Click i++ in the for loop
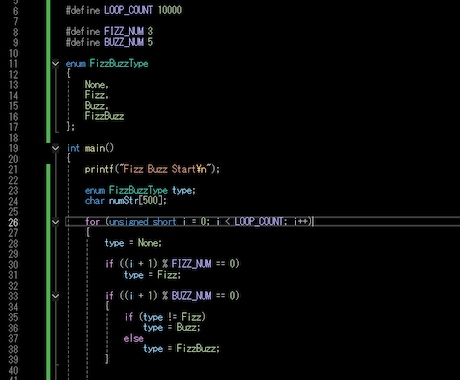This screenshot has height=380, width=460. pos(302,222)
